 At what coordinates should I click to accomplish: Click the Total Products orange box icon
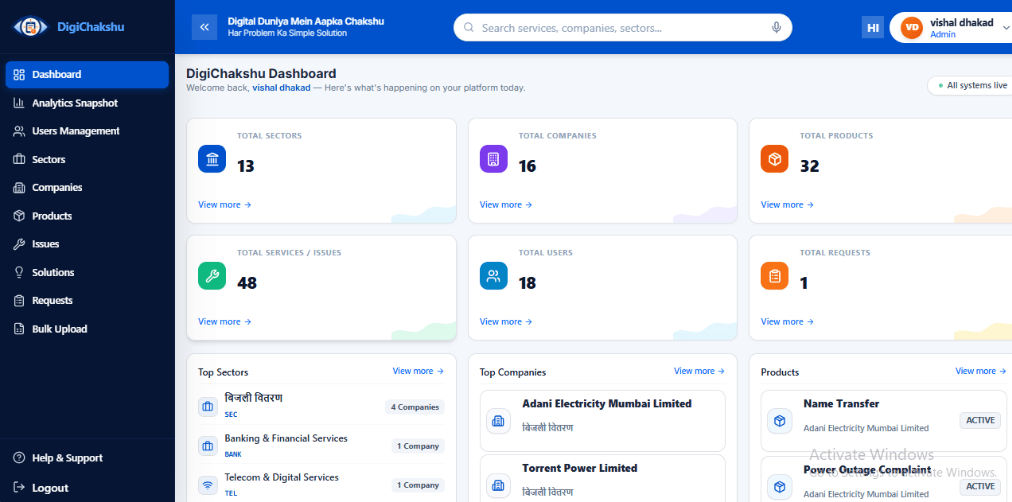tap(774, 159)
